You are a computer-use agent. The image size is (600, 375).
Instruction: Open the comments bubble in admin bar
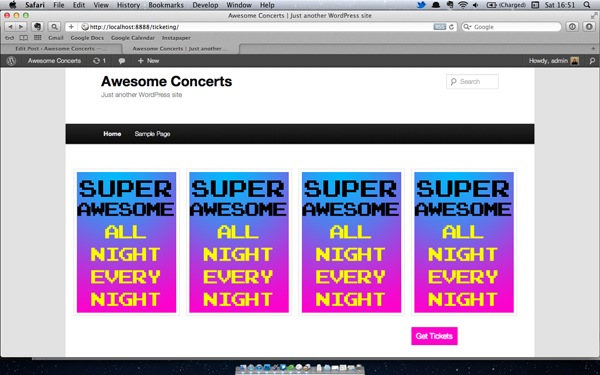coord(122,61)
